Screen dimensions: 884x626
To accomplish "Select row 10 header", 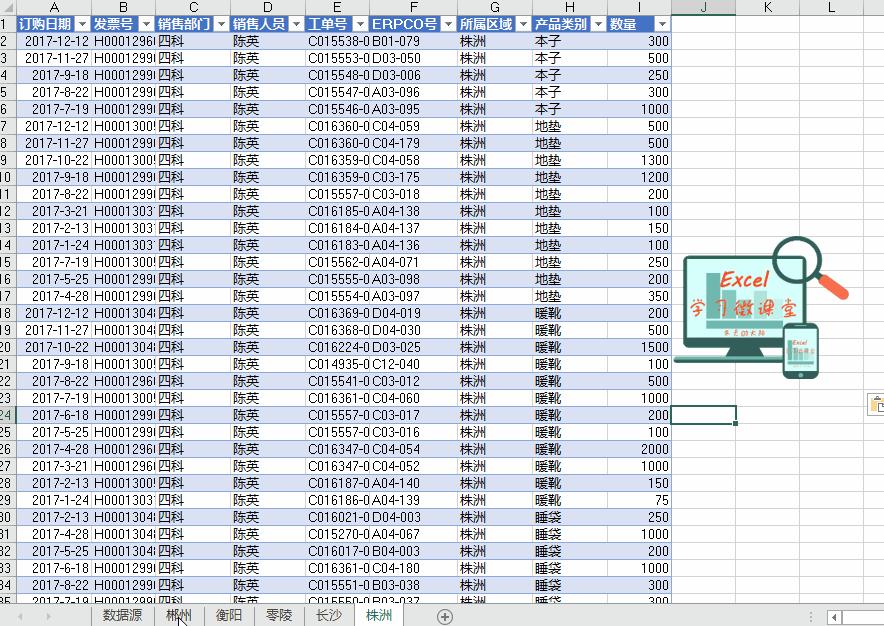I will tap(7, 177).
